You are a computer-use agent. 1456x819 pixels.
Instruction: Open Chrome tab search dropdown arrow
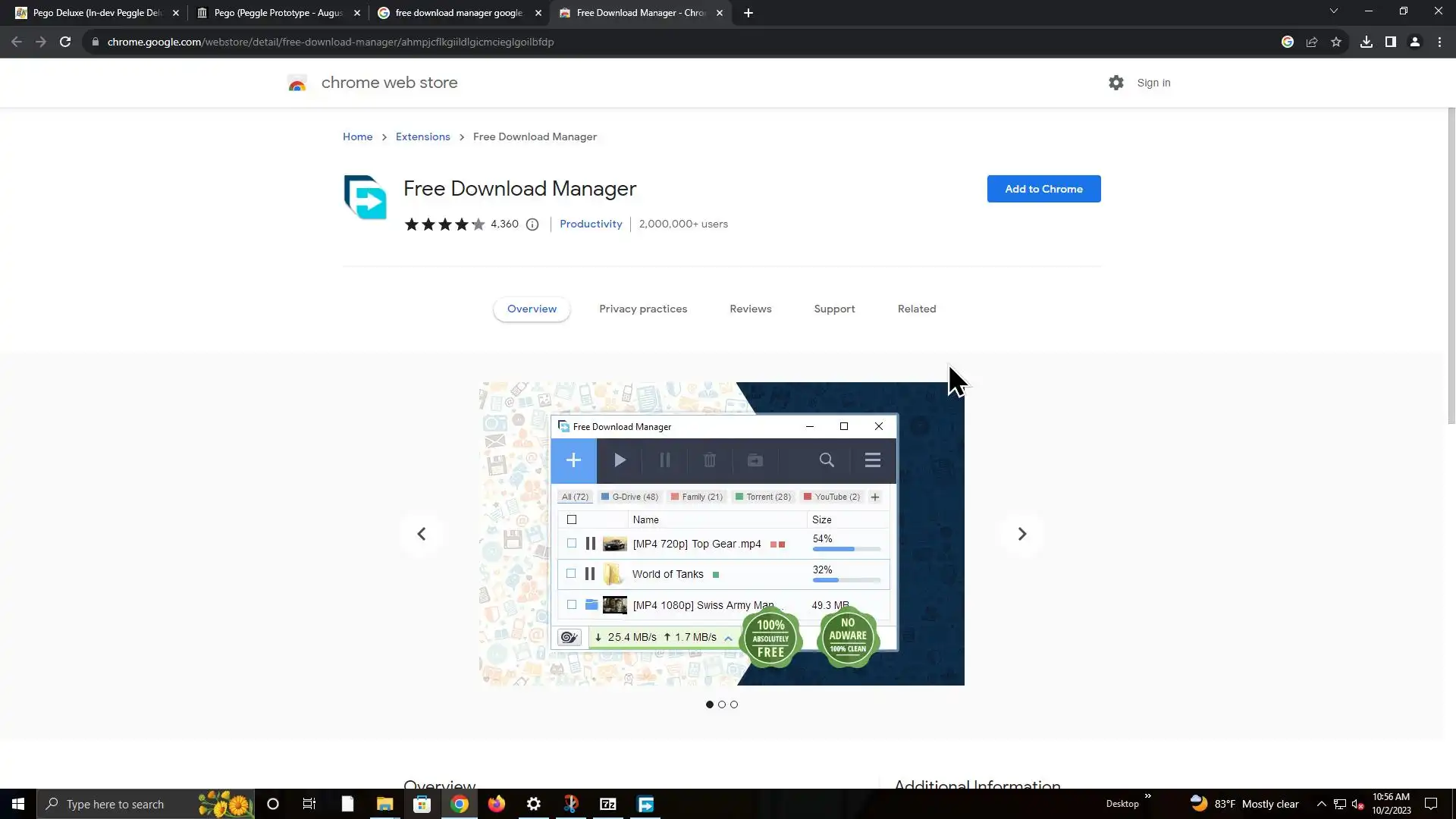(x=1333, y=11)
